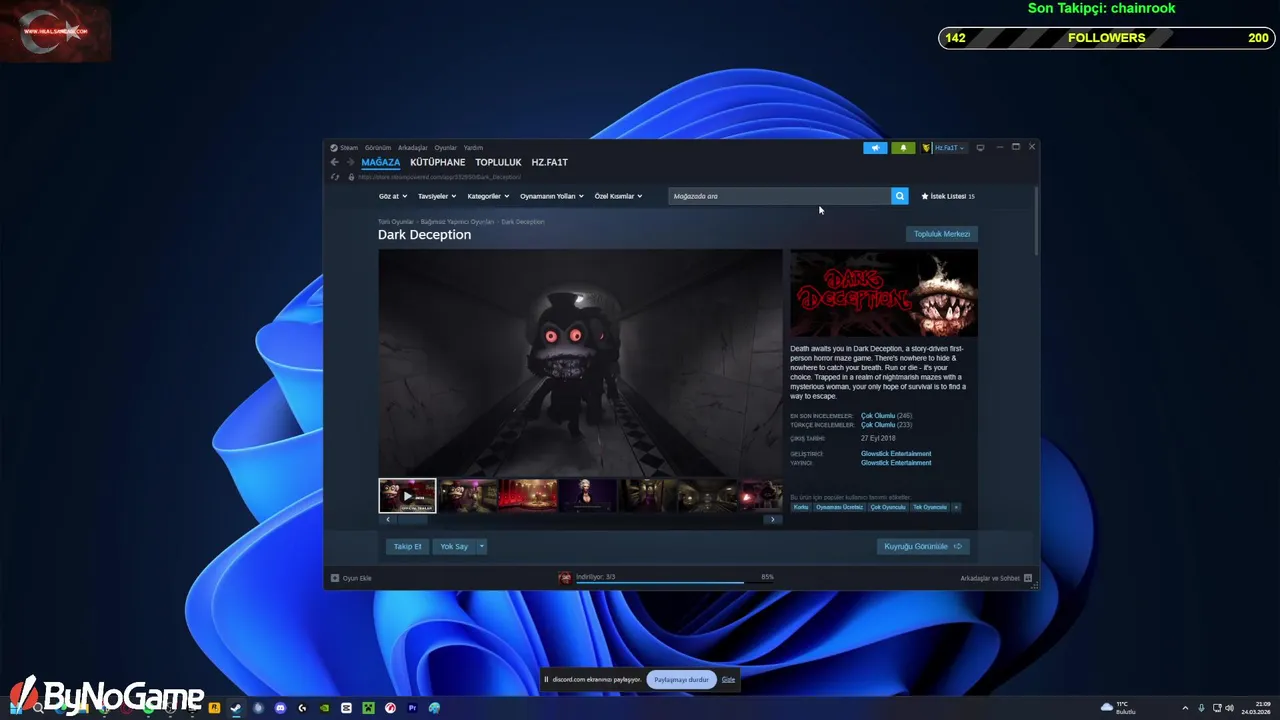Click the blue announcements megaphone icon

click(x=875, y=148)
